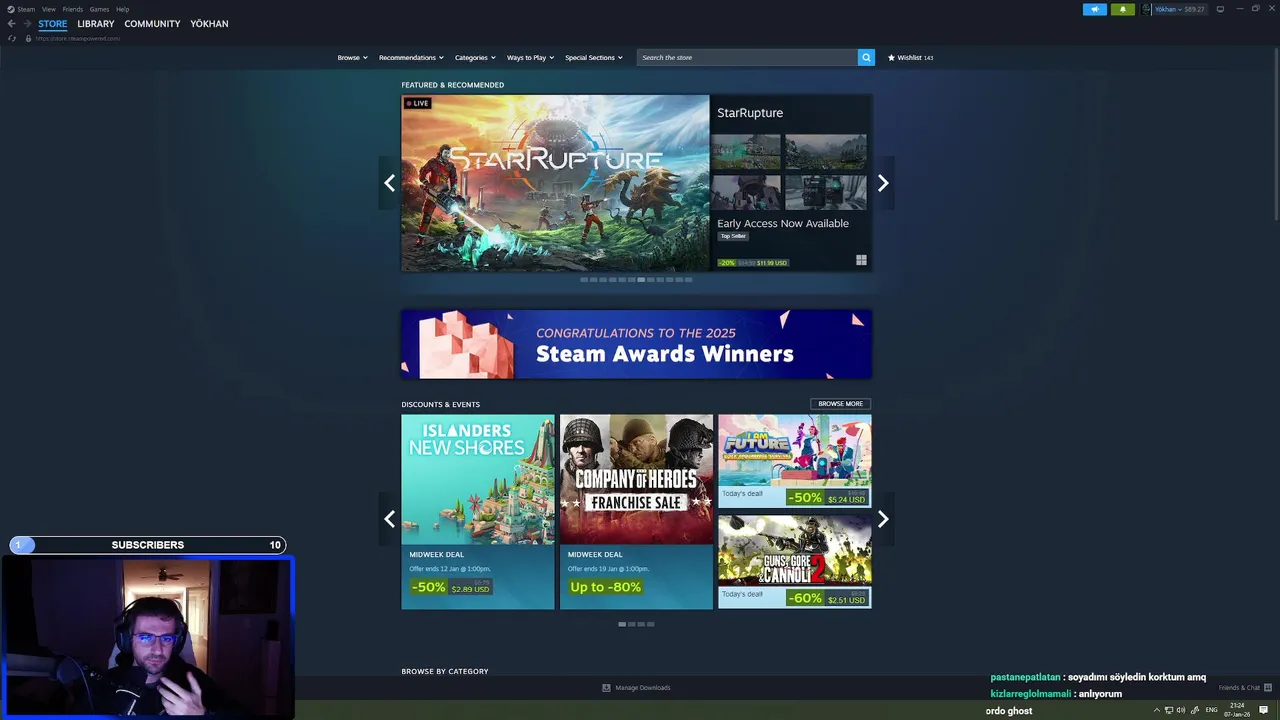The height and width of the screenshot is (720, 1280).
Task: View third StarRupture screenshot thumbnail
Action: tap(746, 192)
